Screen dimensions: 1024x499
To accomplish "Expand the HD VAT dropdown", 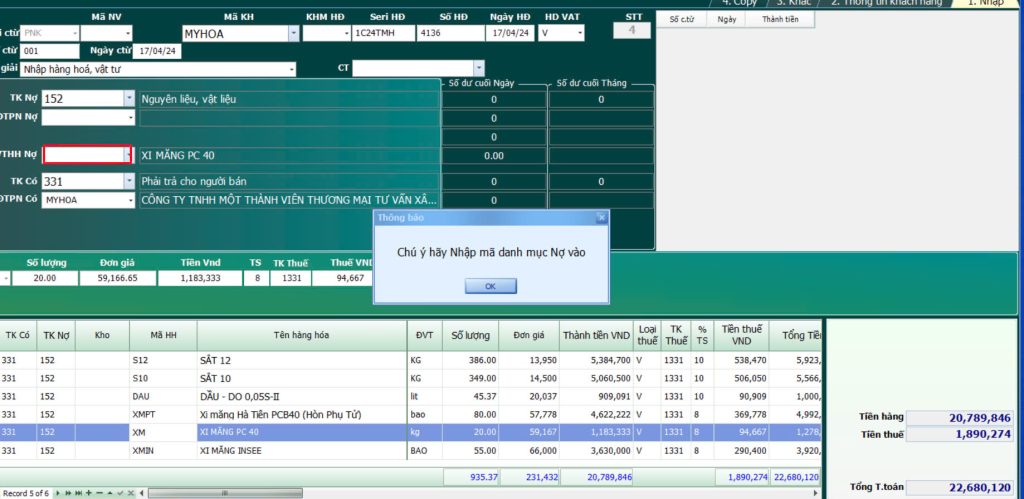I will tap(579, 33).
